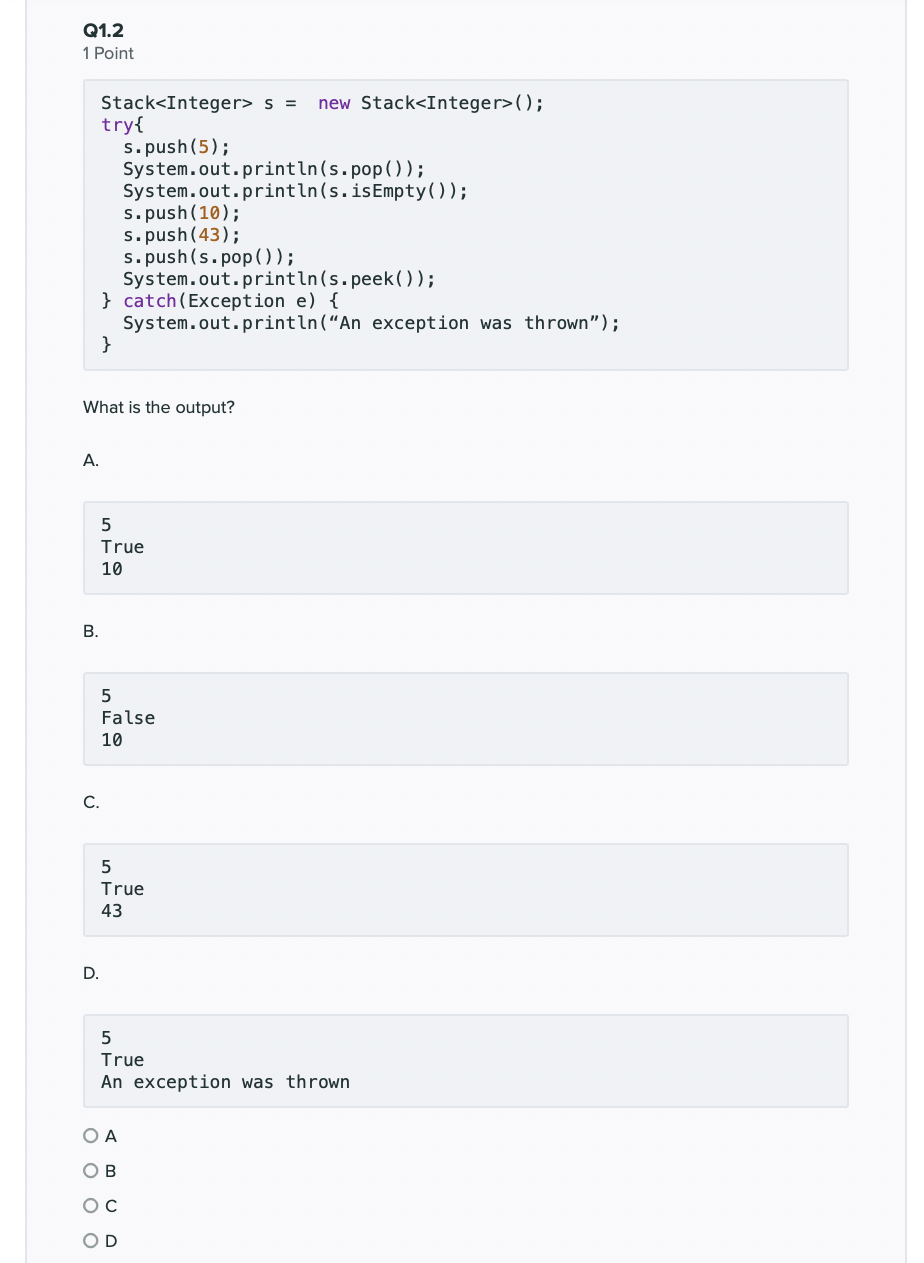Image resolution: width=924 pixels, height=1263 pixels.
Task: Select radio button B
Action: pyautogui.click(x=91, y=1170)
